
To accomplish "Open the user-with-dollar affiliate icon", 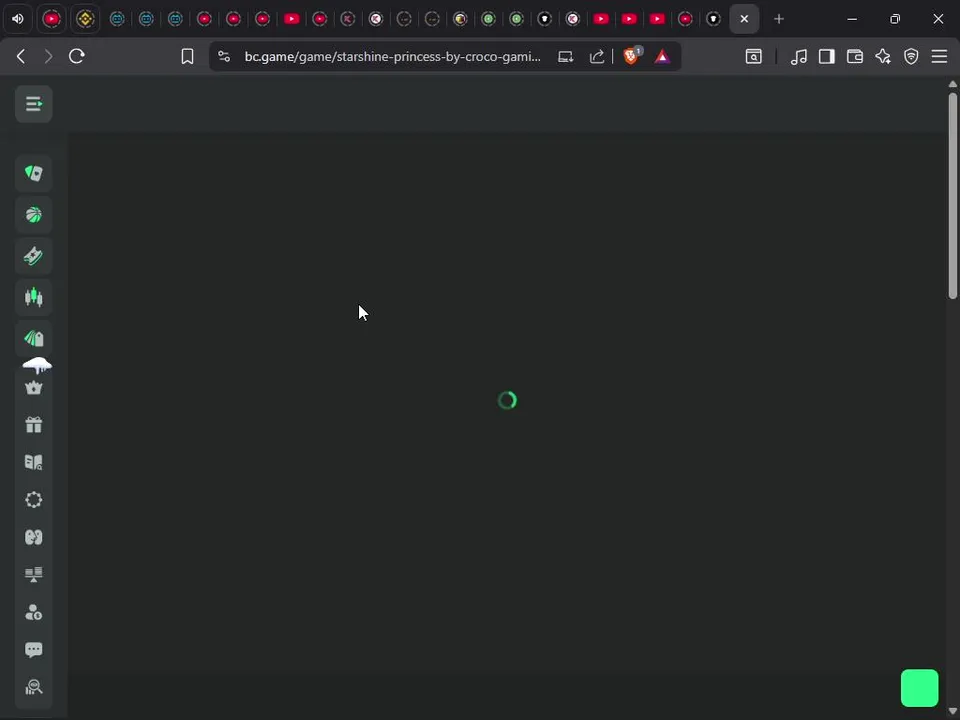I will pos(34,612).
